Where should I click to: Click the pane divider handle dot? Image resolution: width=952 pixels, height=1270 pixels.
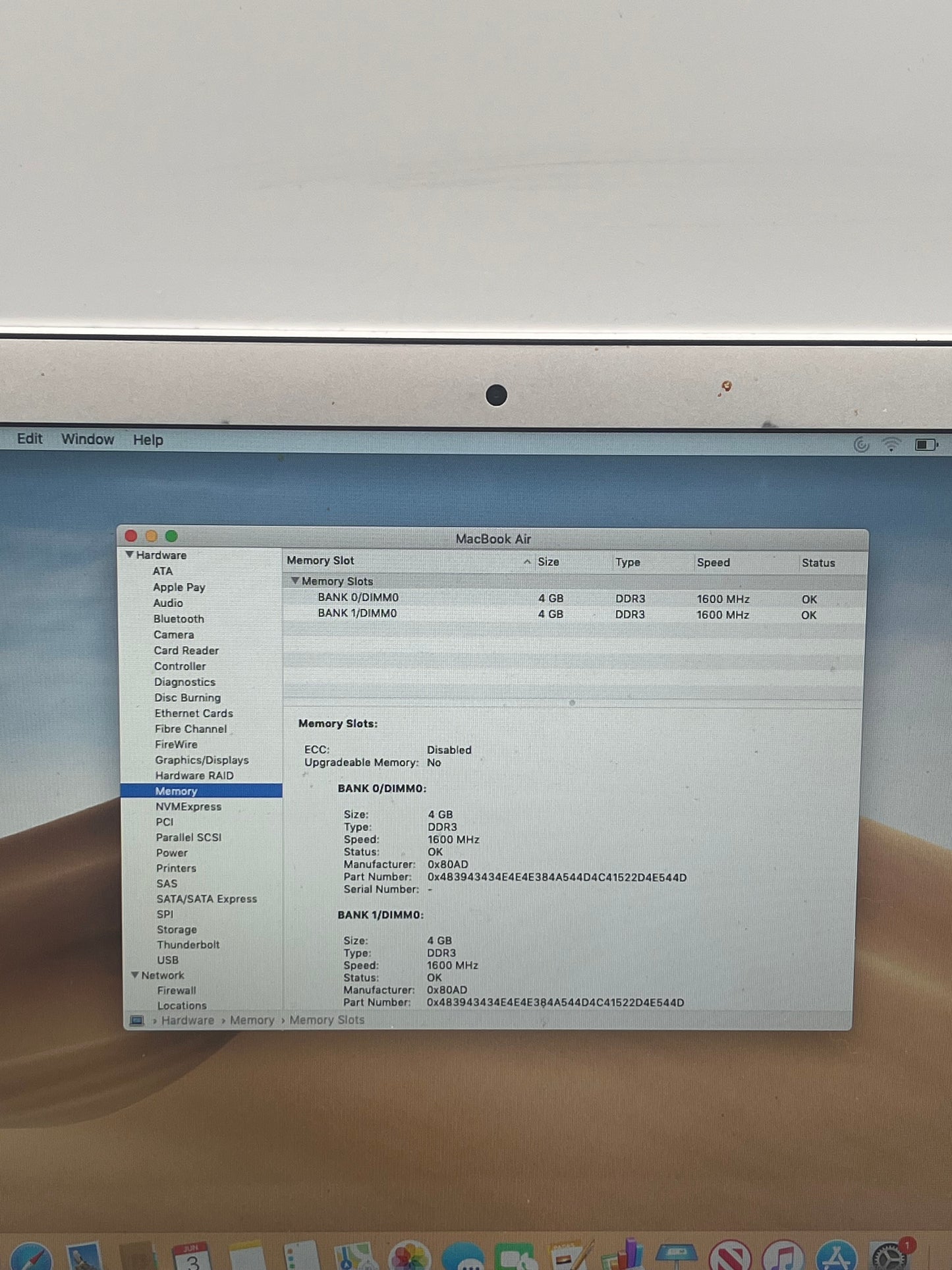(572, 703)
